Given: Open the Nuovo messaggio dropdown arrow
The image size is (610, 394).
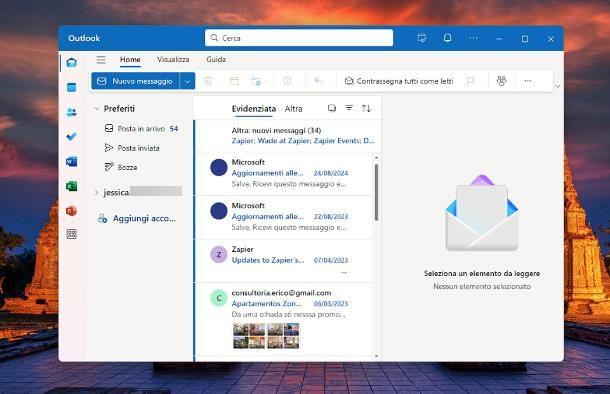Looking at the screenshot, I should pyautogui.click(x=188, y=81).
